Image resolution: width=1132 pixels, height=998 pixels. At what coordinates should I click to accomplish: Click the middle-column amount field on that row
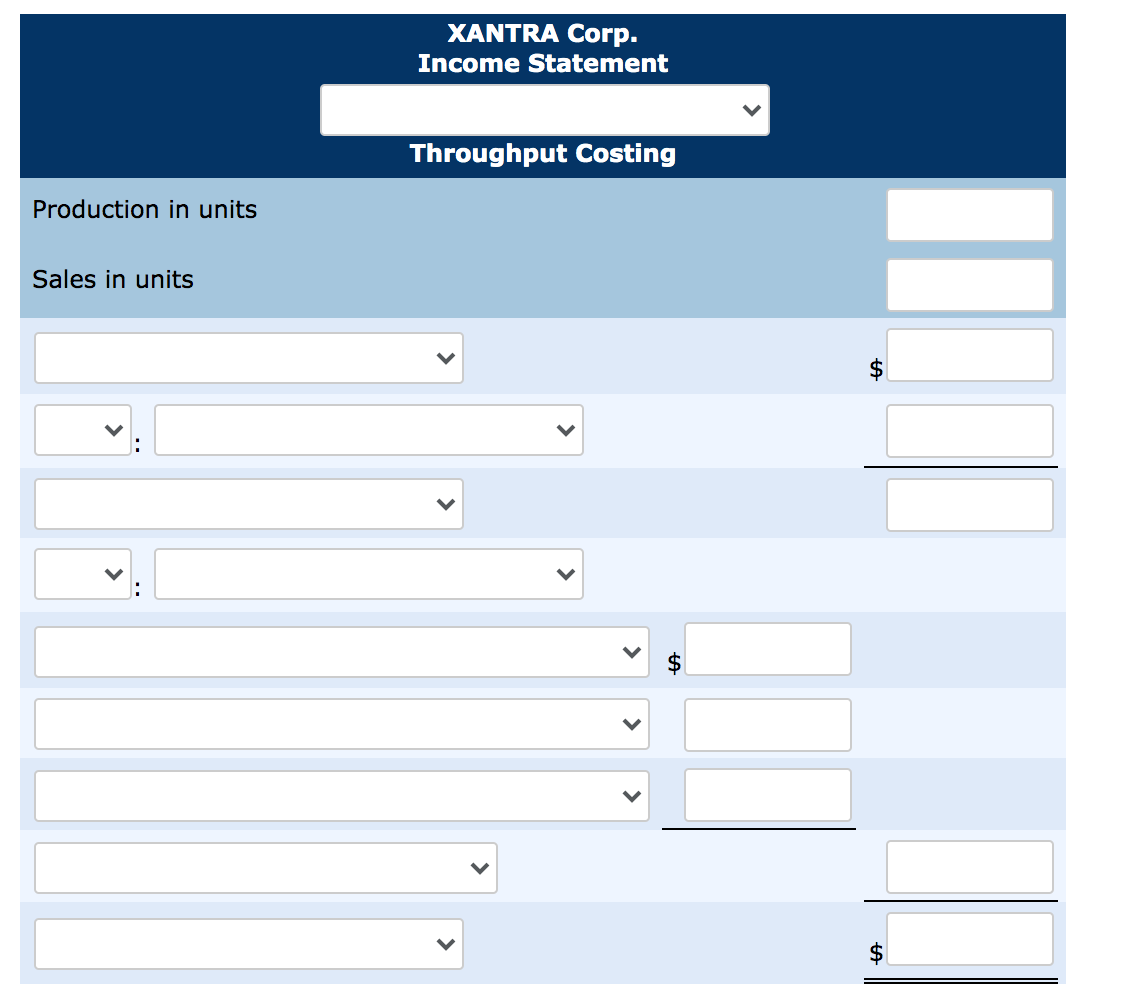(x=767, y=724)
